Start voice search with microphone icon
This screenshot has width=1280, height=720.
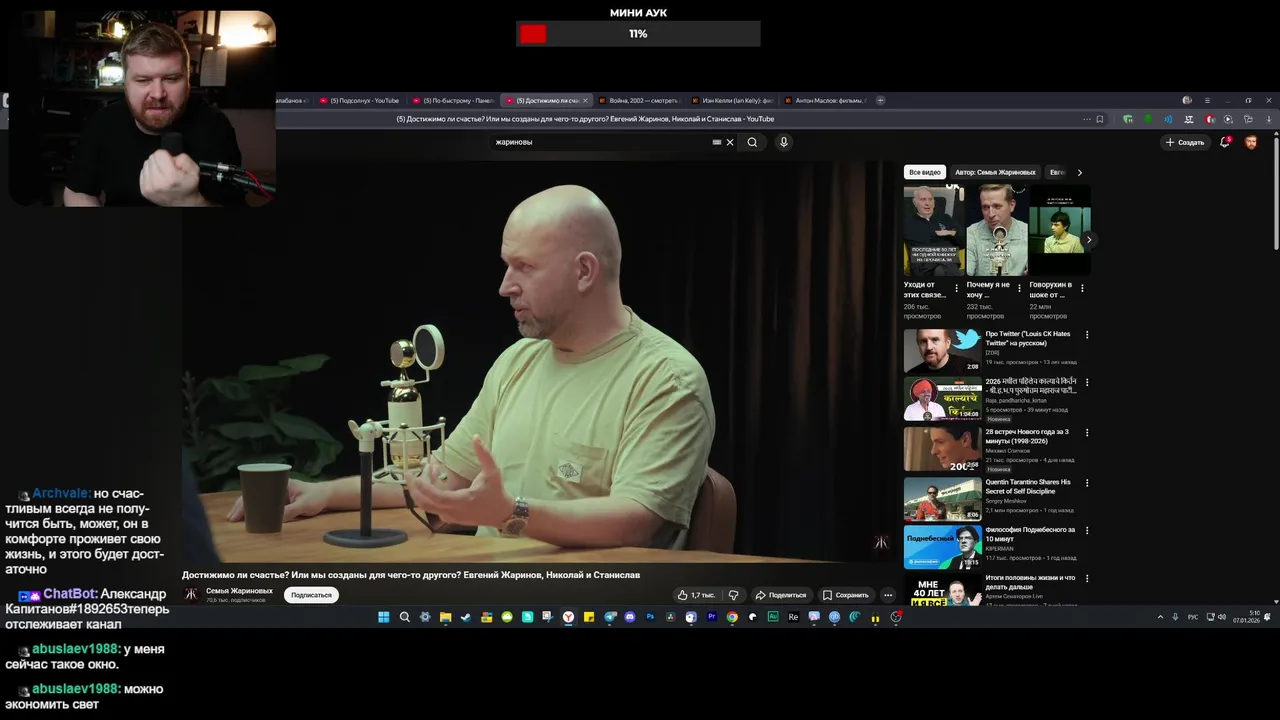(784, 142)
